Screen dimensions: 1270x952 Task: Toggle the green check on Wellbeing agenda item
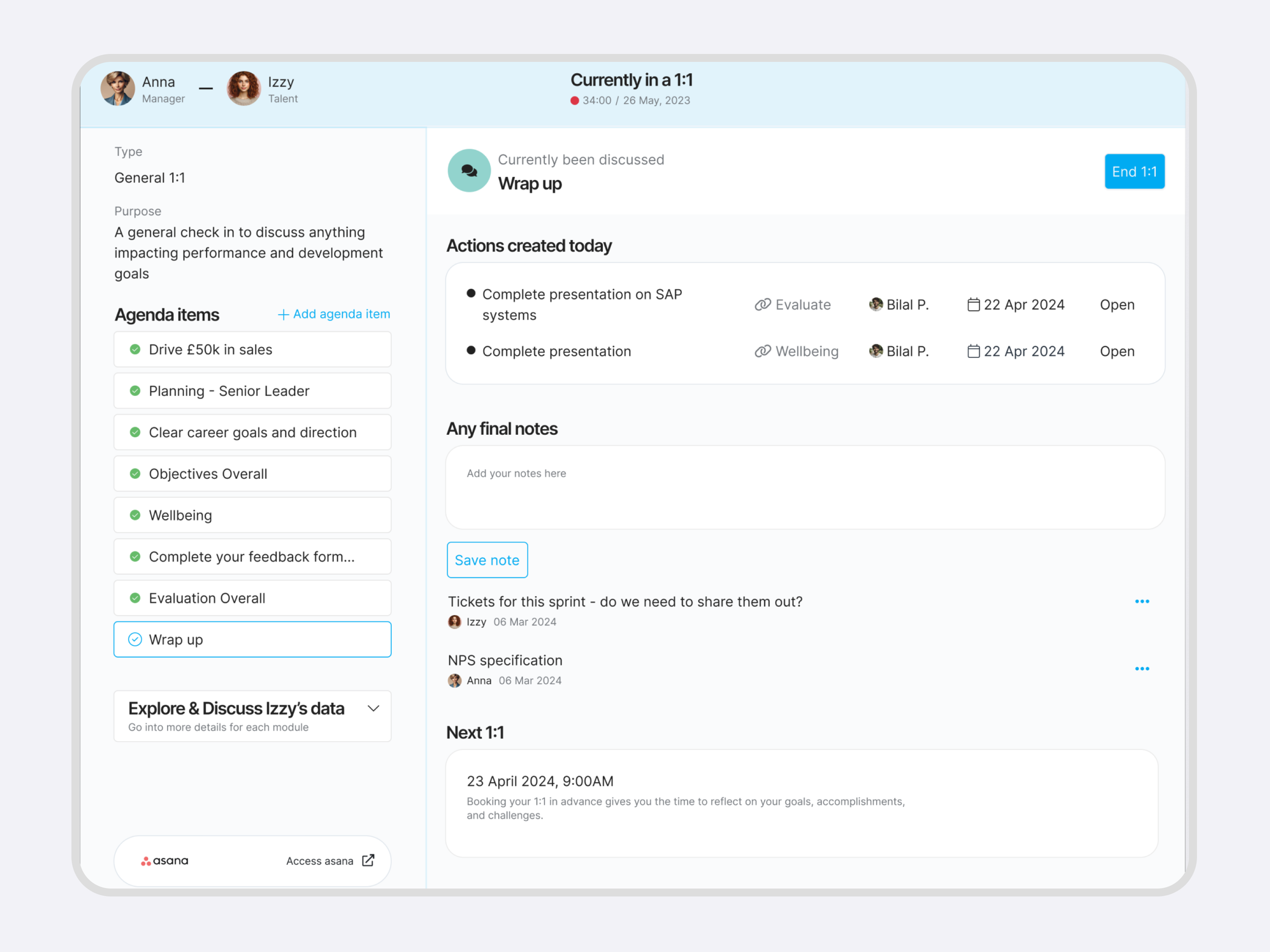pos(135,515)
